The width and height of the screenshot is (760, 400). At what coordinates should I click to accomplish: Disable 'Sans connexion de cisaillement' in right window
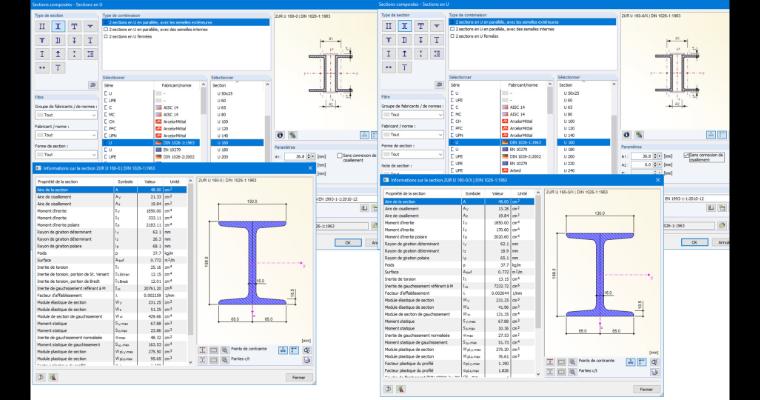(x=686, y=155)
